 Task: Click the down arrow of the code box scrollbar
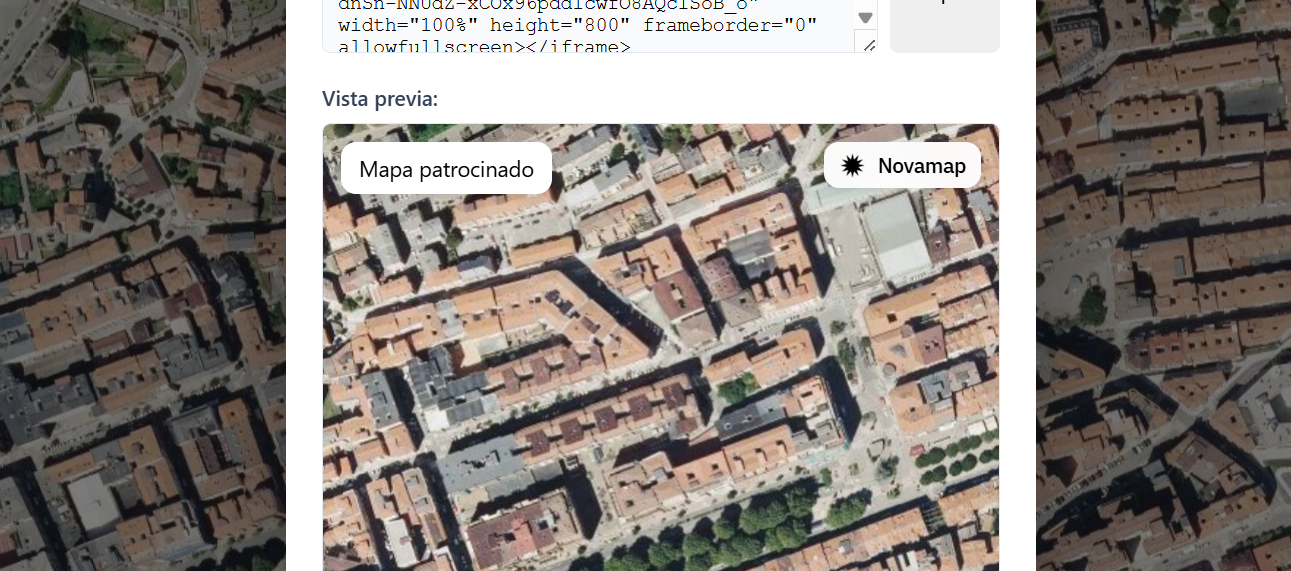tap(865, 17)
